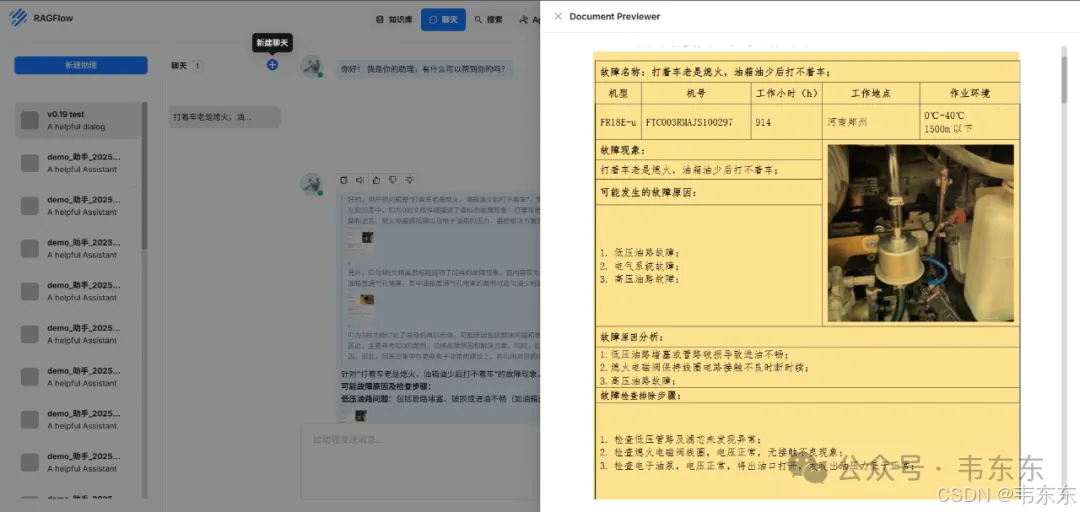This screenshot has width=1080, height=512.
Task: Click the thumbs-down icon on the answer
Action: [393, 180]
